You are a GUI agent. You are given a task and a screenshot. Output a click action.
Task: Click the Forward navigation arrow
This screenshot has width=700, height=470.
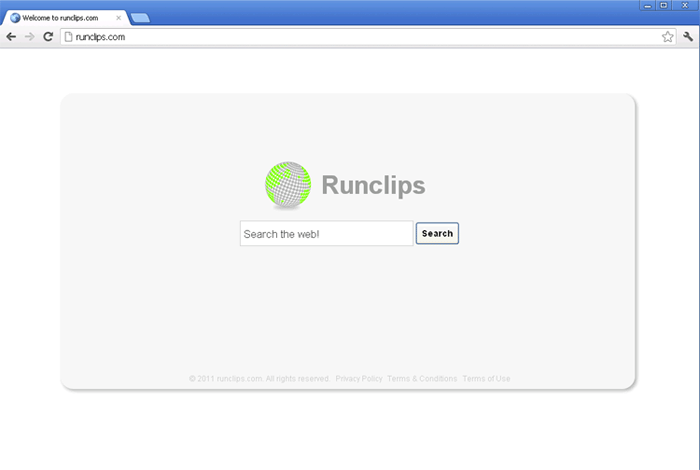29,37
